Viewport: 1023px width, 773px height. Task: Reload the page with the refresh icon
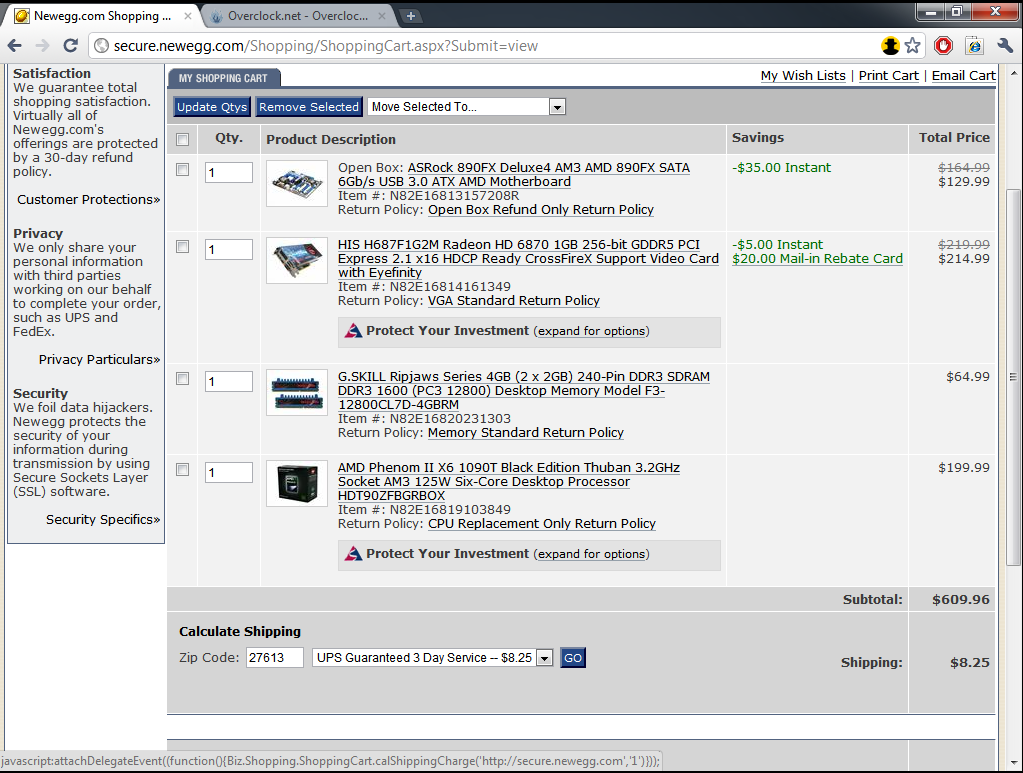coord(70,46)
